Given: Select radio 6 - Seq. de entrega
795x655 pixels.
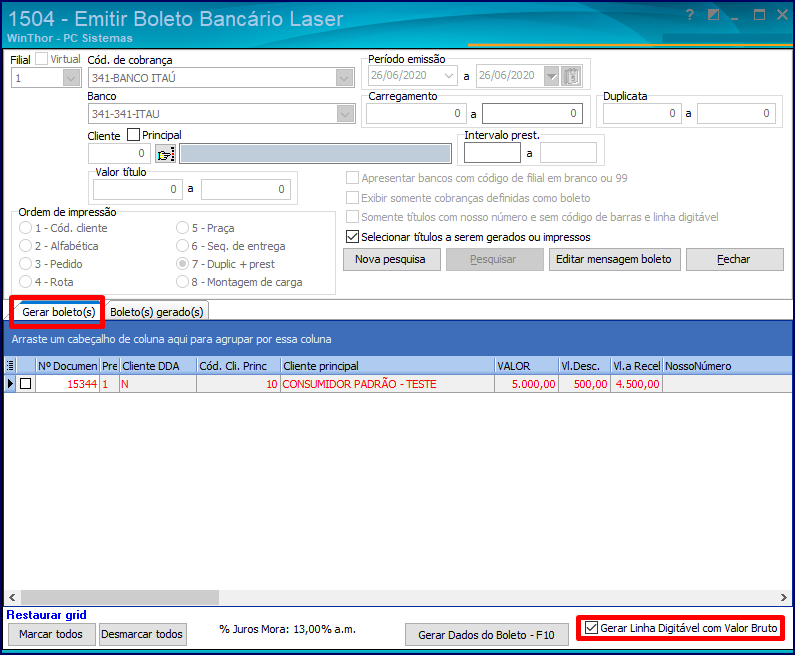Looking at the screenshot, I should click(x=183, y=246).
